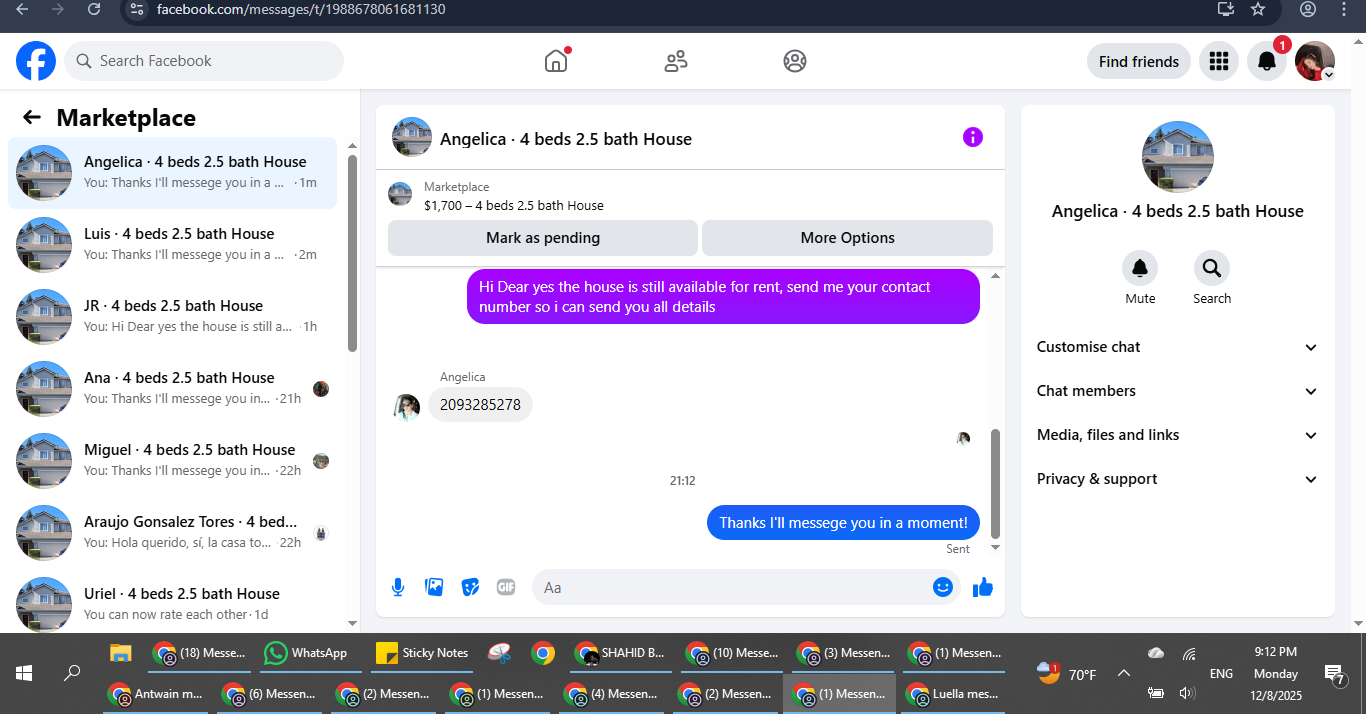
Task: Switch to (6) Messenger taskbar window
Action: (x=269, y=693)
